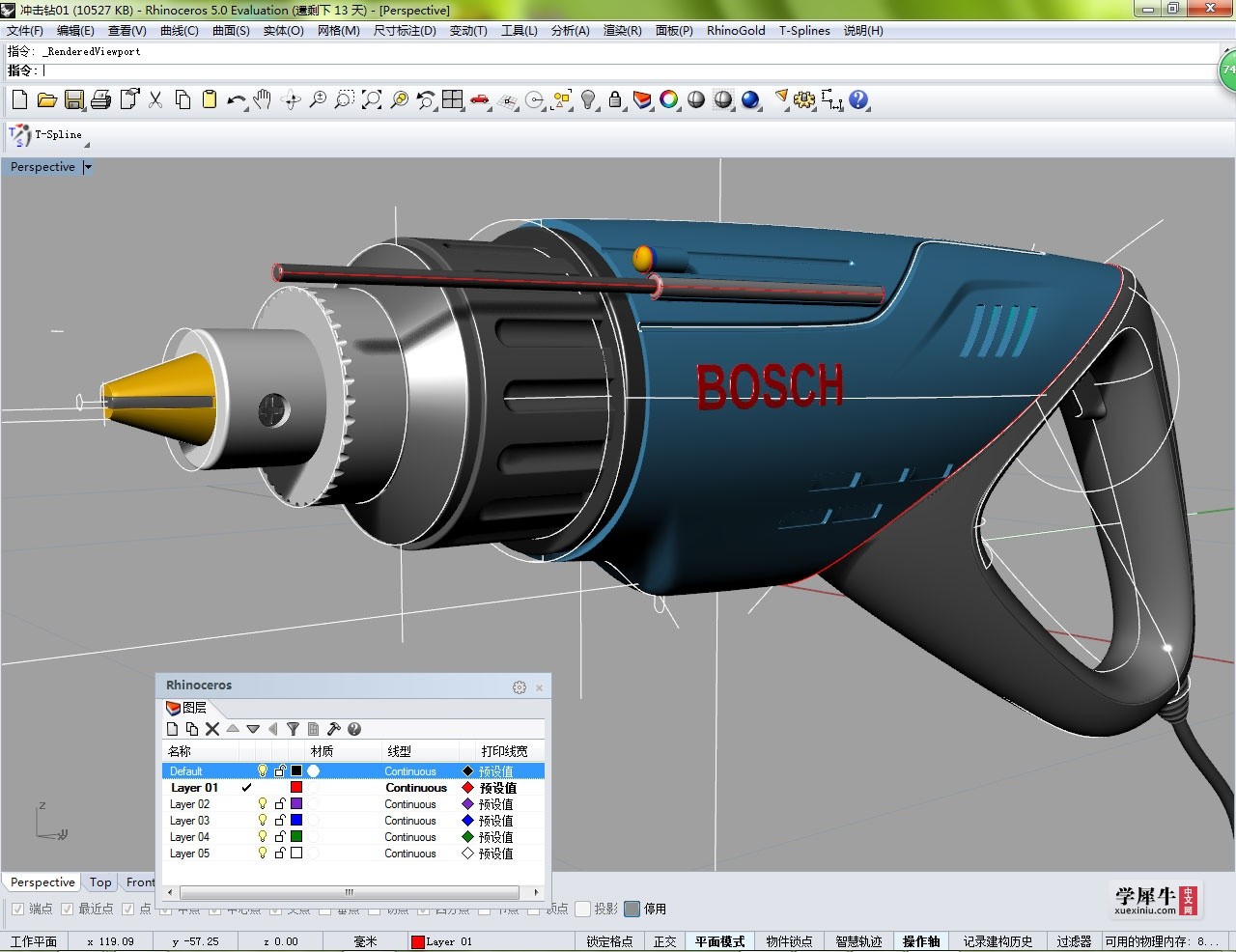1236x952 pixels.
Task: Open the Rhinoceros panel gear settings
Action: 520,687
